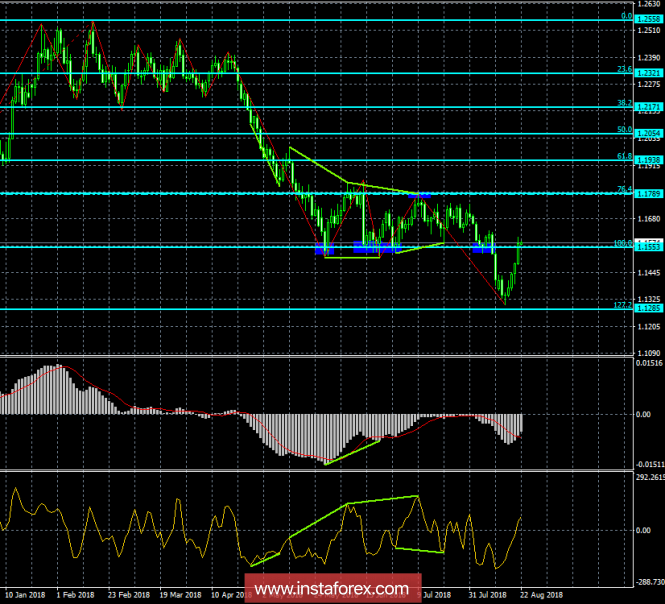The width and height of the screenshot is (665, 604).
Task: Click the 10 Jan 2018 date marker
Action: pos(25,595)
